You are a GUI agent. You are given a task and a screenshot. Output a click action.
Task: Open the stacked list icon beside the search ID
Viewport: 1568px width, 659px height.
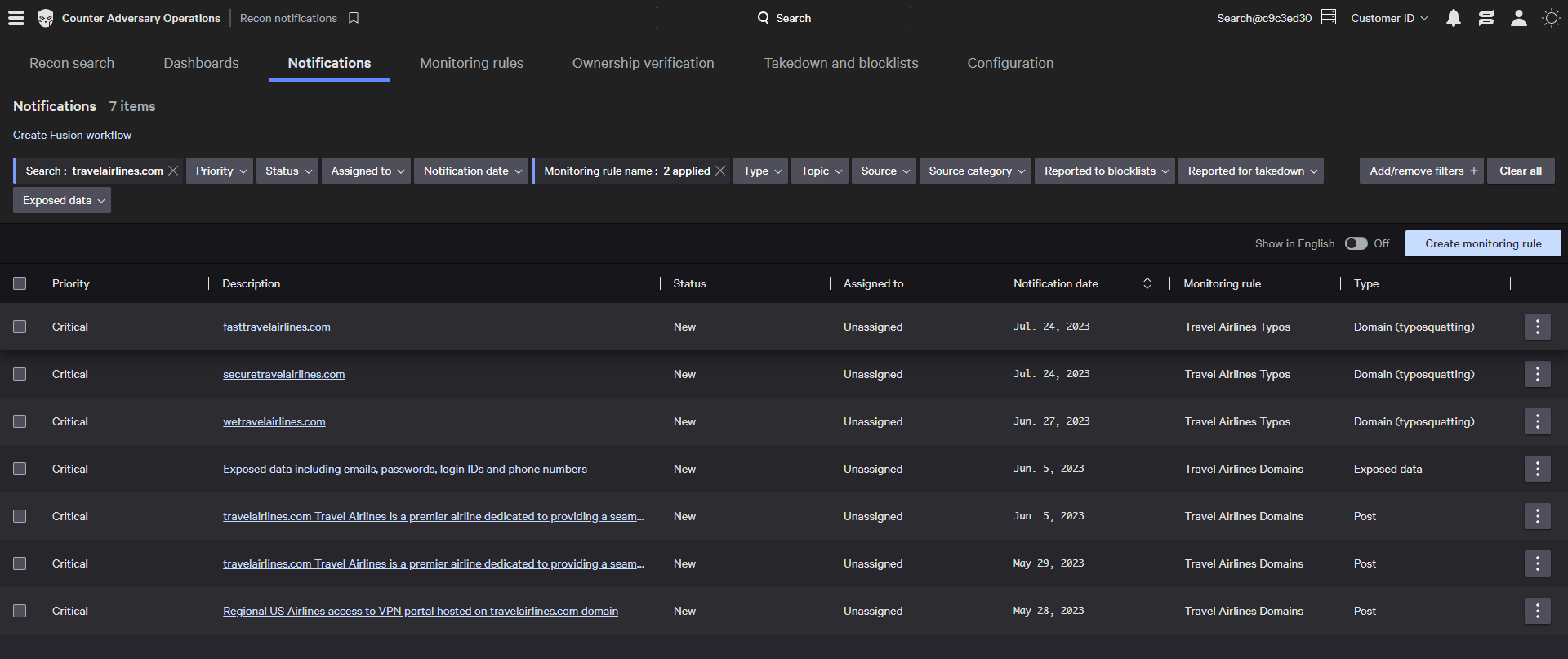tap(1329, 17)
